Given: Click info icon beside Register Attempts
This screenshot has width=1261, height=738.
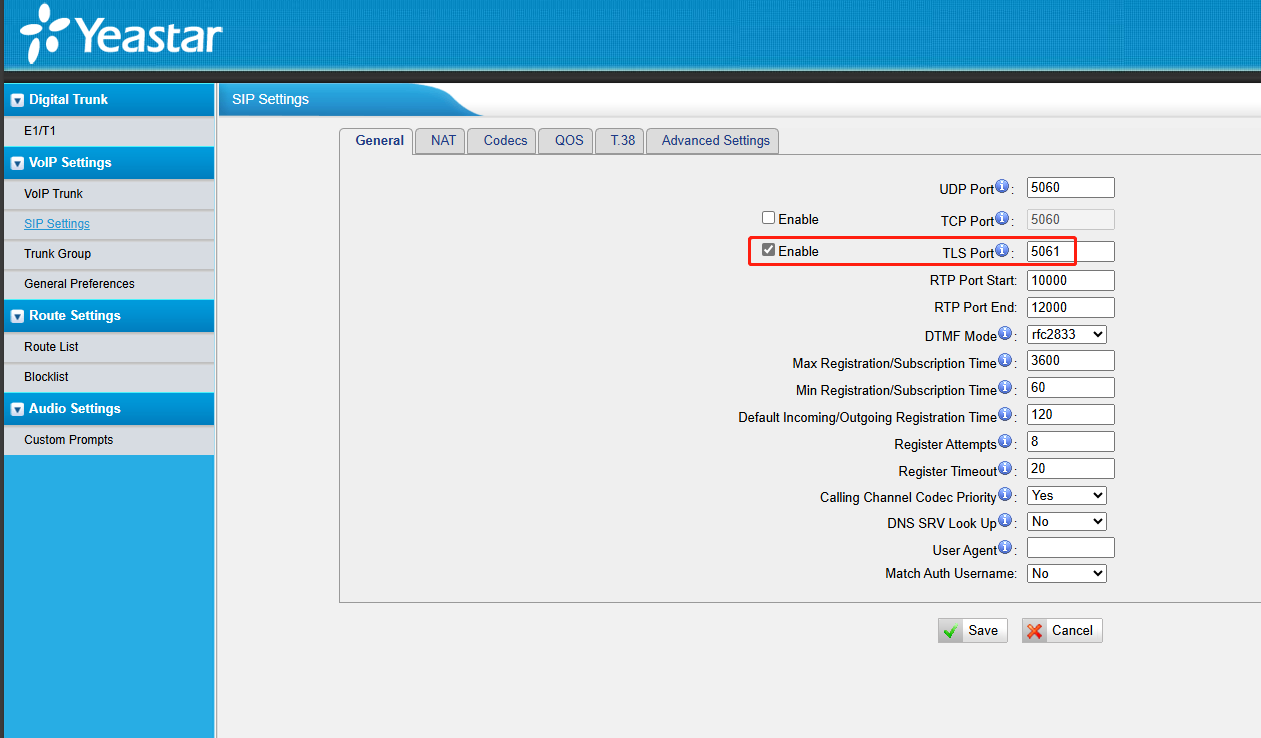Looking at the screenshot, I should click(1005, 442).
